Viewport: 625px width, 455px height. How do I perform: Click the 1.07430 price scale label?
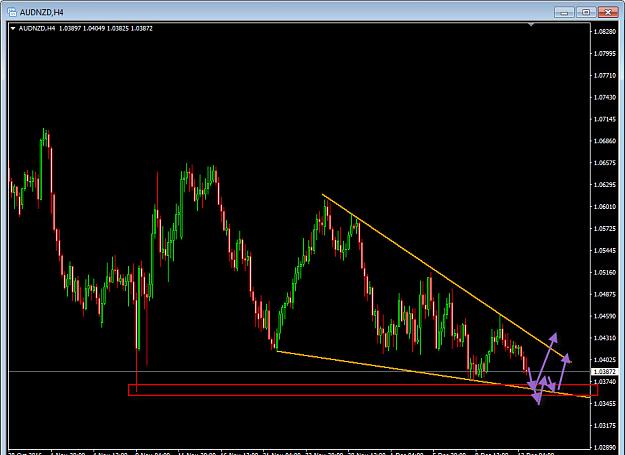(x=605, y=97)
